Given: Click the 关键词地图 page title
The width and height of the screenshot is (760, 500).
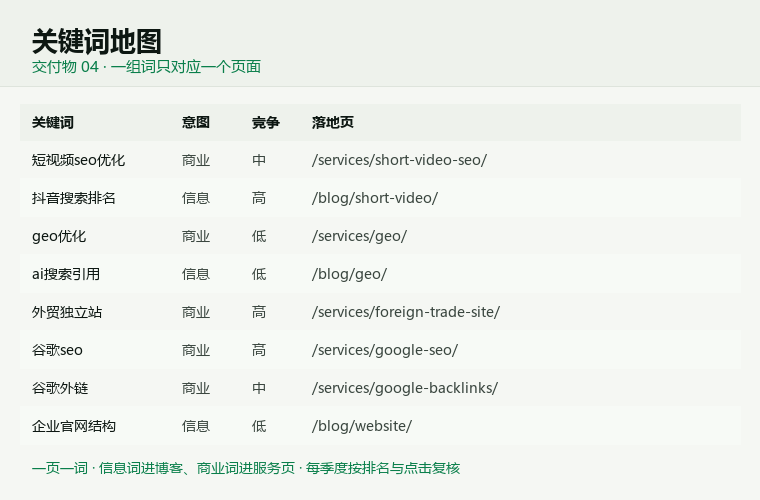Looking at the screenshot, I should (x=96, y=42).
